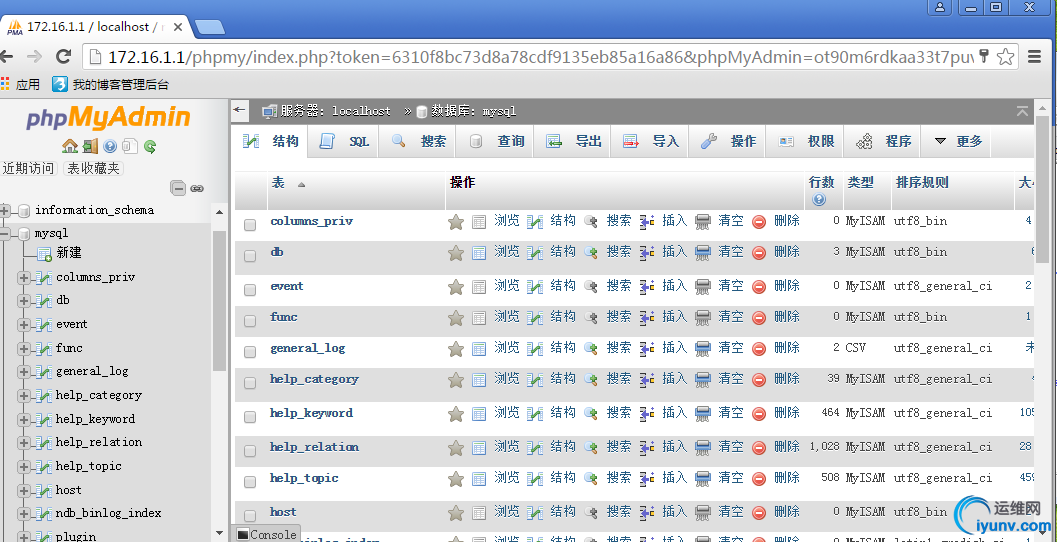
Task: Click the structure icon for func table
Action: pos(535,318)
